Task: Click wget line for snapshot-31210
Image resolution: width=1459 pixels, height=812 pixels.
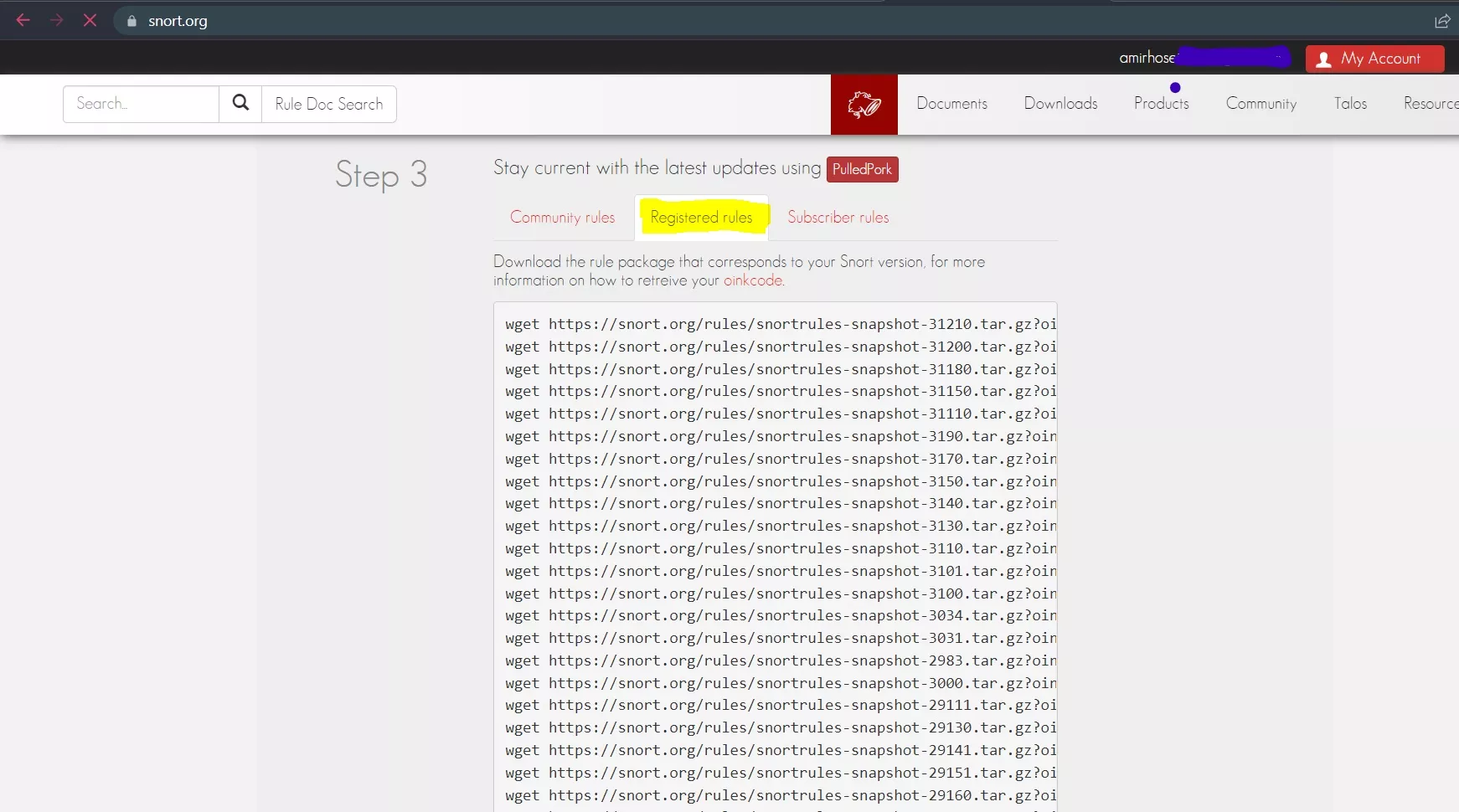Action: [x=781, y=324]
